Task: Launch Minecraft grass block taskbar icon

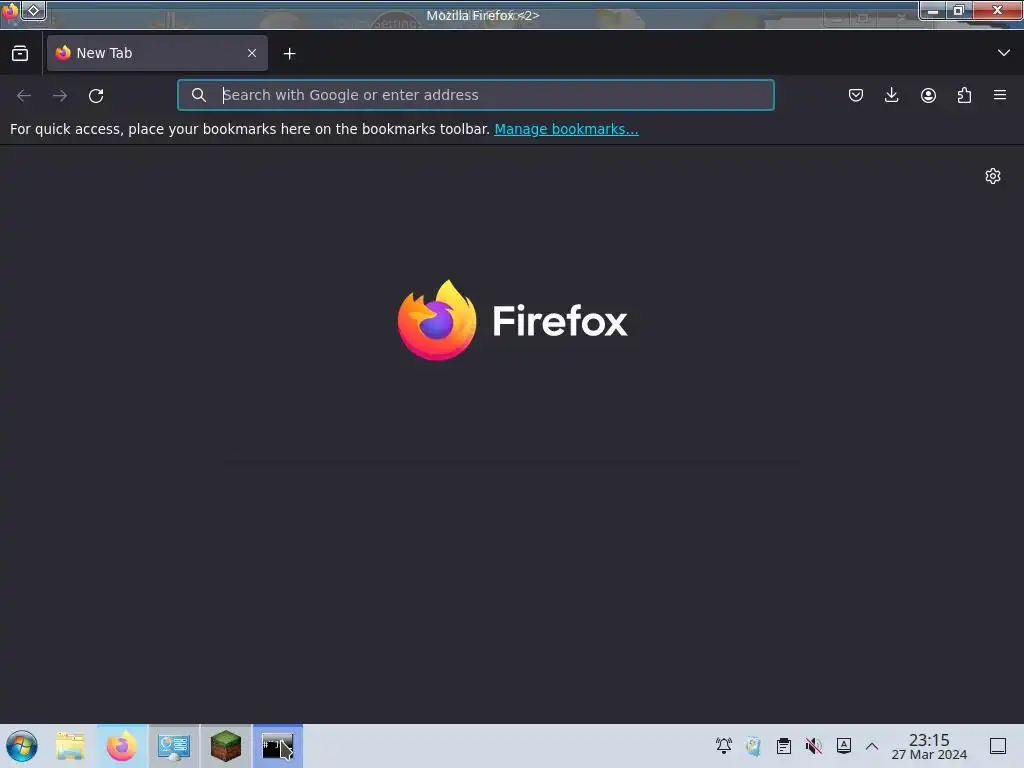Action: (x=225, y=746)
